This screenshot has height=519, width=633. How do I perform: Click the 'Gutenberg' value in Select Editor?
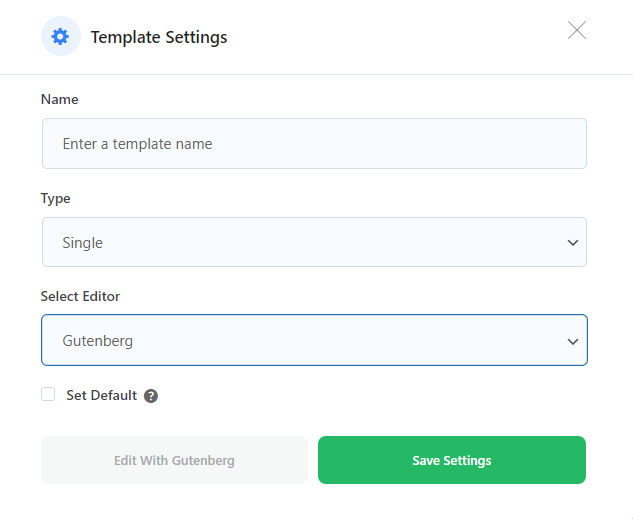click(x=98, y=341)
